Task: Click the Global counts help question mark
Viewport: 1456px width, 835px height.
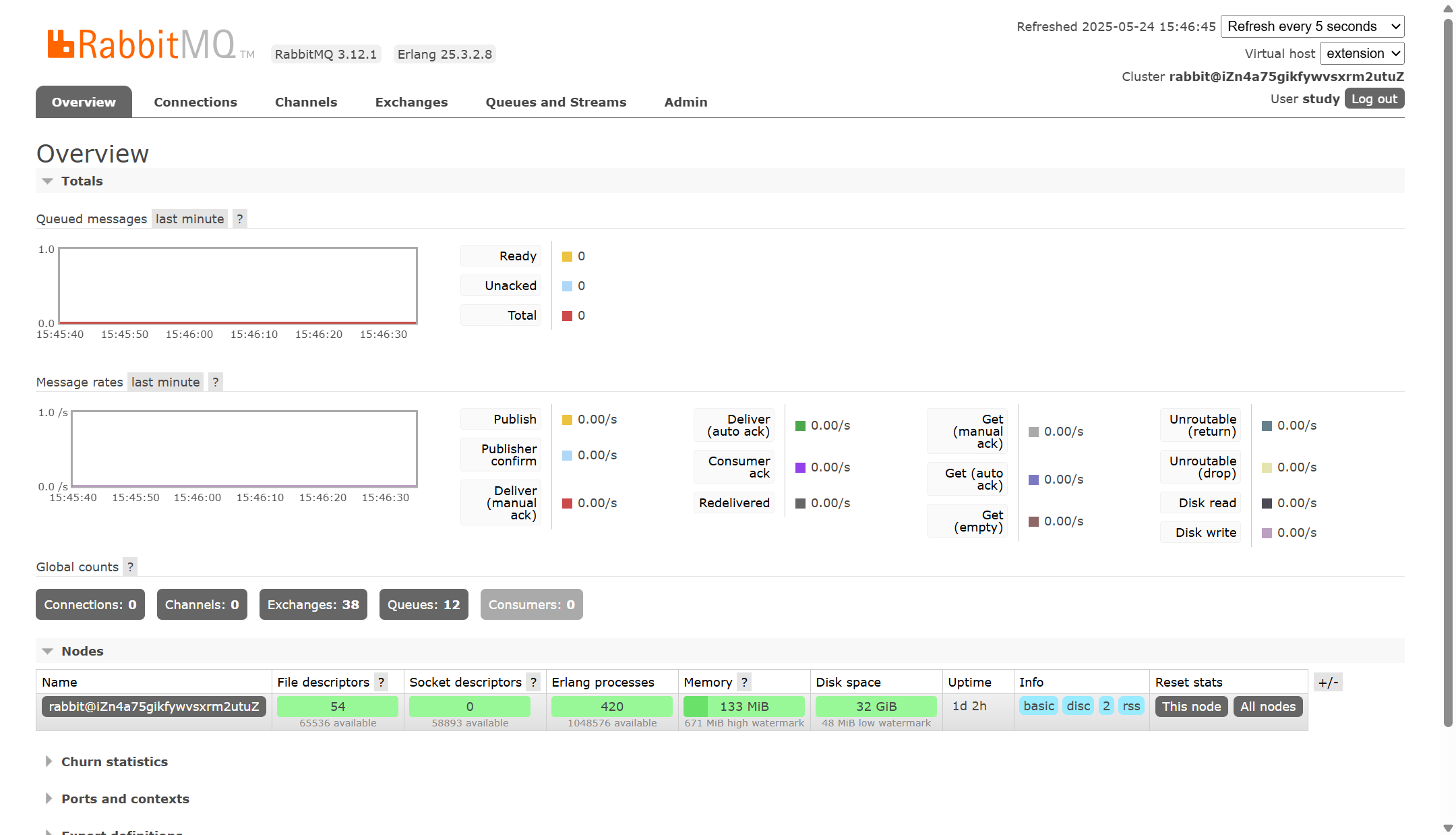Action: [x=130, y=567]
